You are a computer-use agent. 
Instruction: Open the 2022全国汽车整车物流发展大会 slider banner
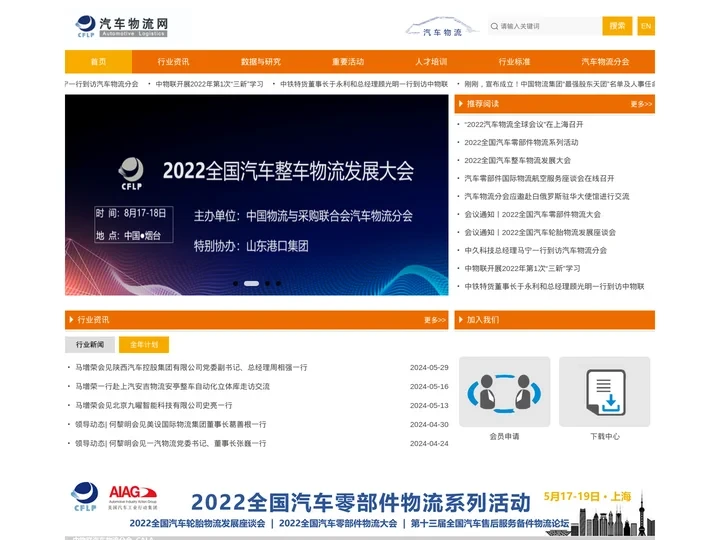[256, 195]
